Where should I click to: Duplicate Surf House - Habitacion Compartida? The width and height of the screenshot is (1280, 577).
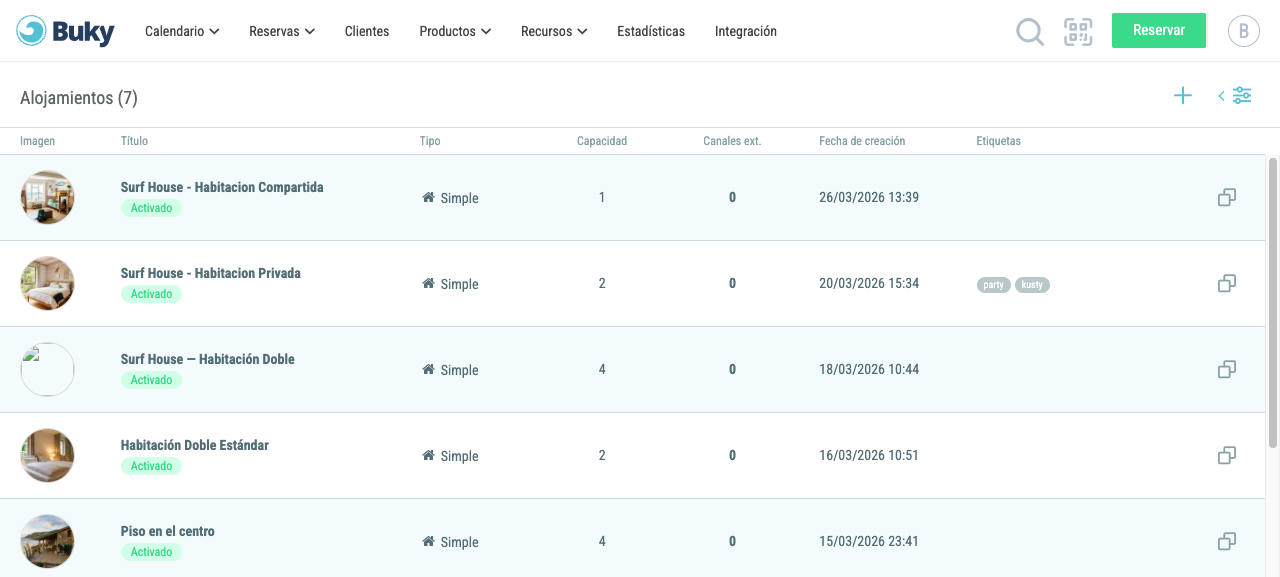point(1227,198)
